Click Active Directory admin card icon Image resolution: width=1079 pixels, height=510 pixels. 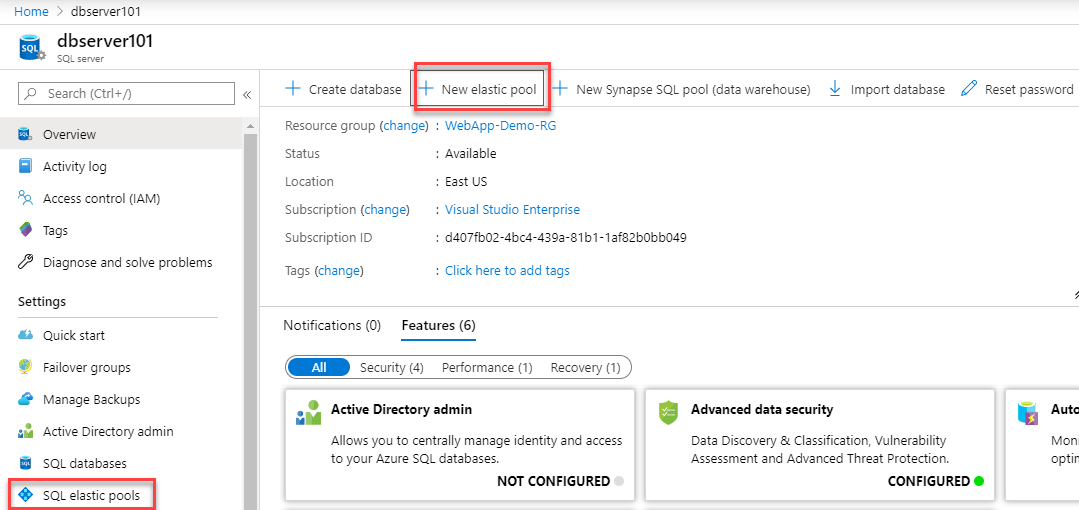click(309, 412)
